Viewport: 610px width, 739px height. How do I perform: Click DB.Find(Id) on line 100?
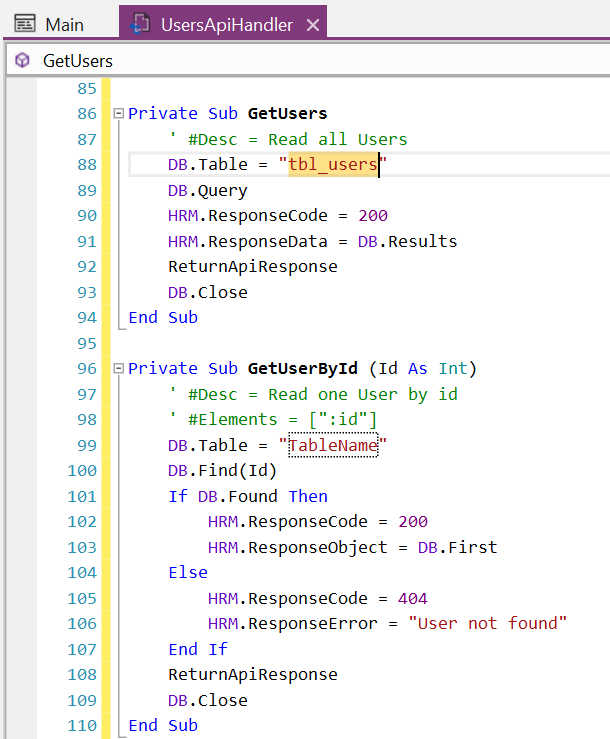point(223,470)
